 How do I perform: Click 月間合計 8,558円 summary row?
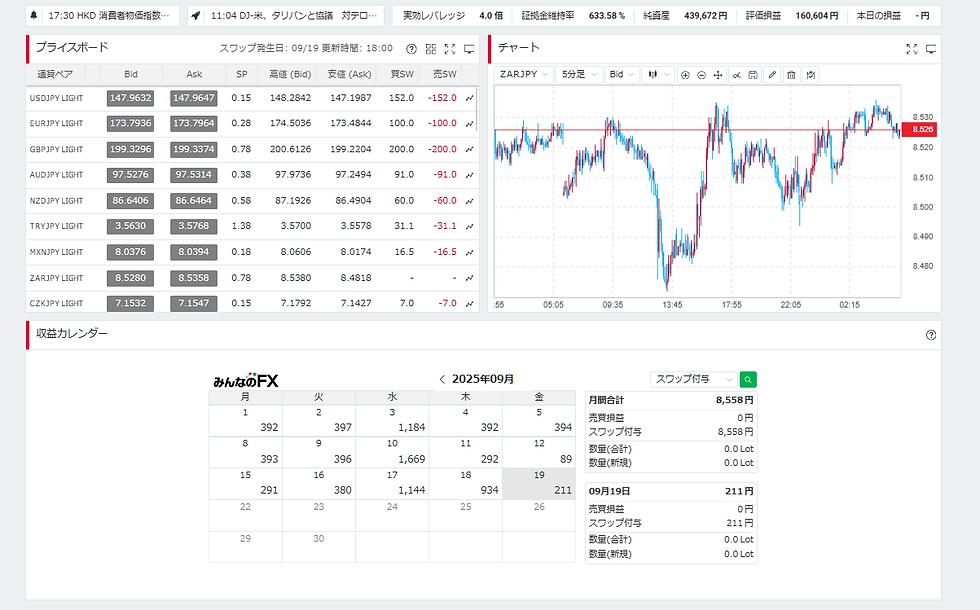pyautogui.click(x=671, y=400)
